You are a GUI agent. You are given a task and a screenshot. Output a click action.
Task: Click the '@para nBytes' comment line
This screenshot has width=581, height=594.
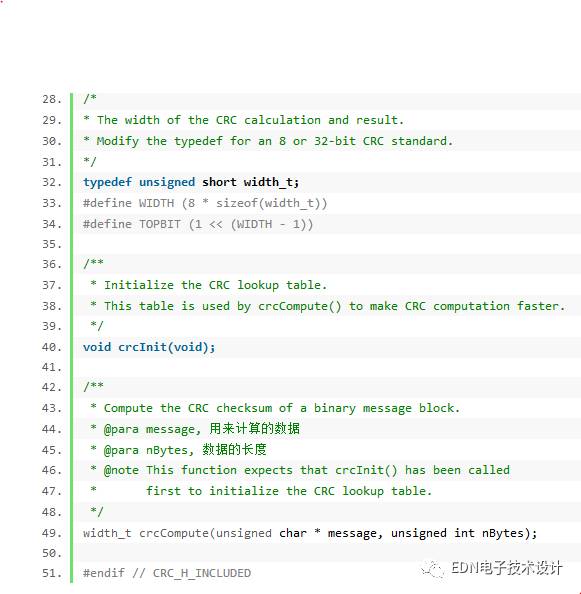tap(178, 450)
